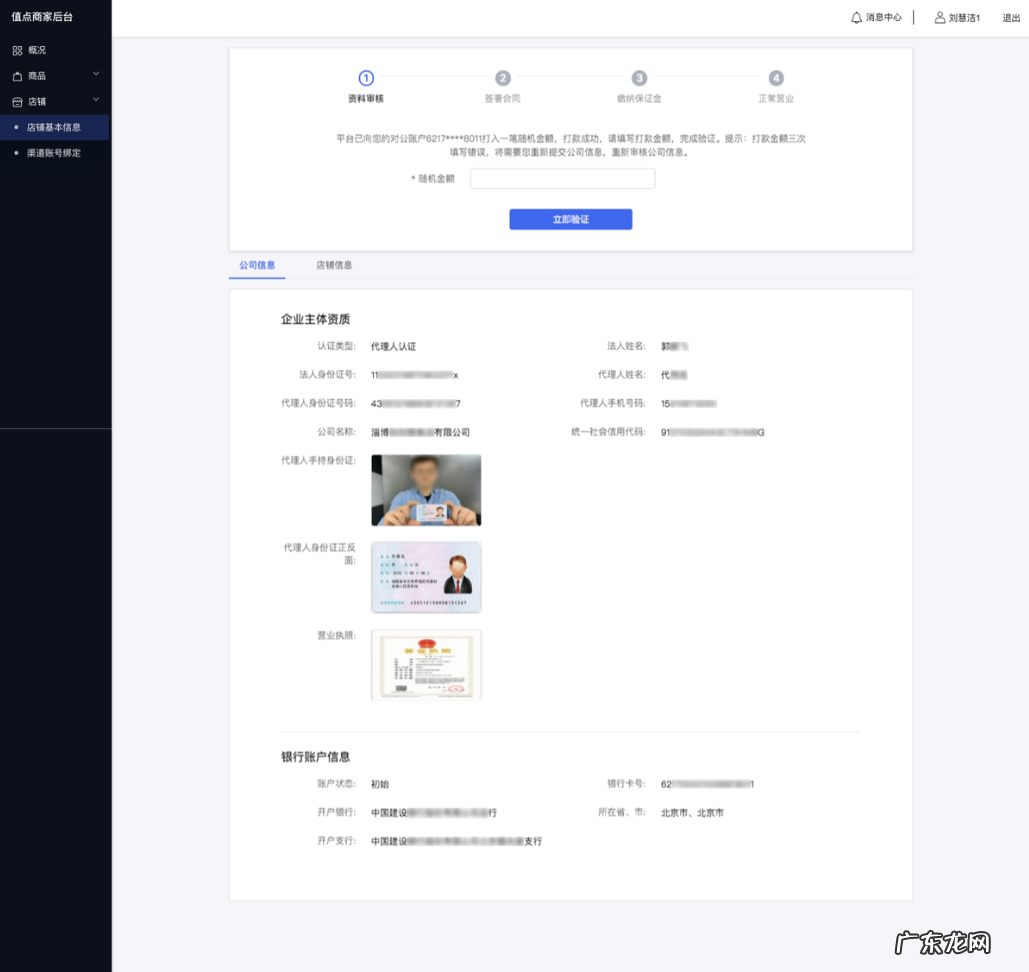
Task: Open 渠道账号绑定 in the sidebar
Action: (x=54, y=153)
